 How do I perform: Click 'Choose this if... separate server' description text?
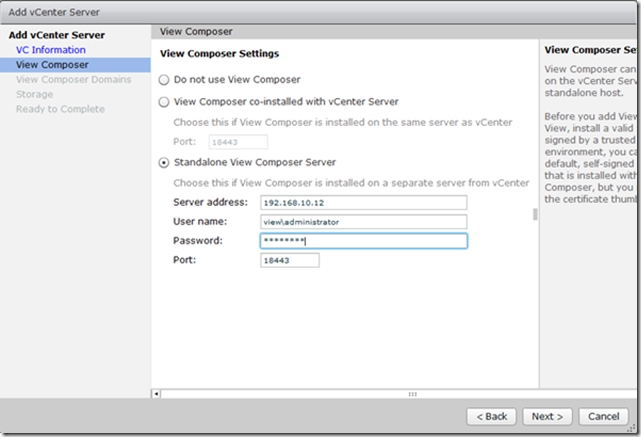[351, 183]
